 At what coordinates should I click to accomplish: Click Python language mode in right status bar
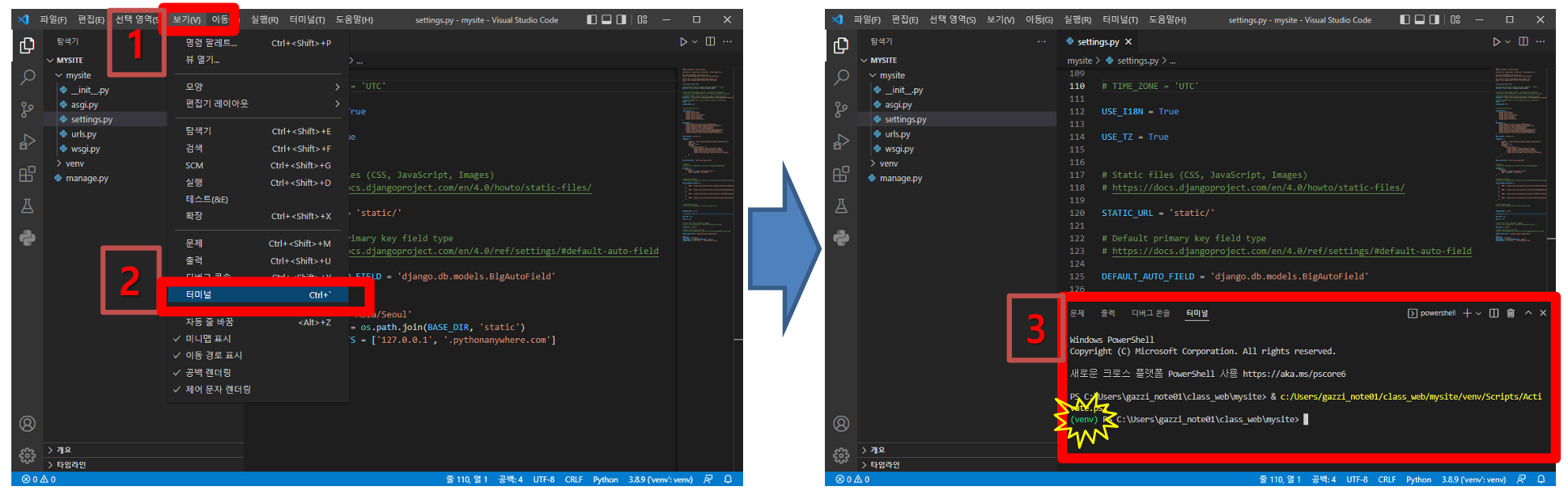(x=1418, y=480)
